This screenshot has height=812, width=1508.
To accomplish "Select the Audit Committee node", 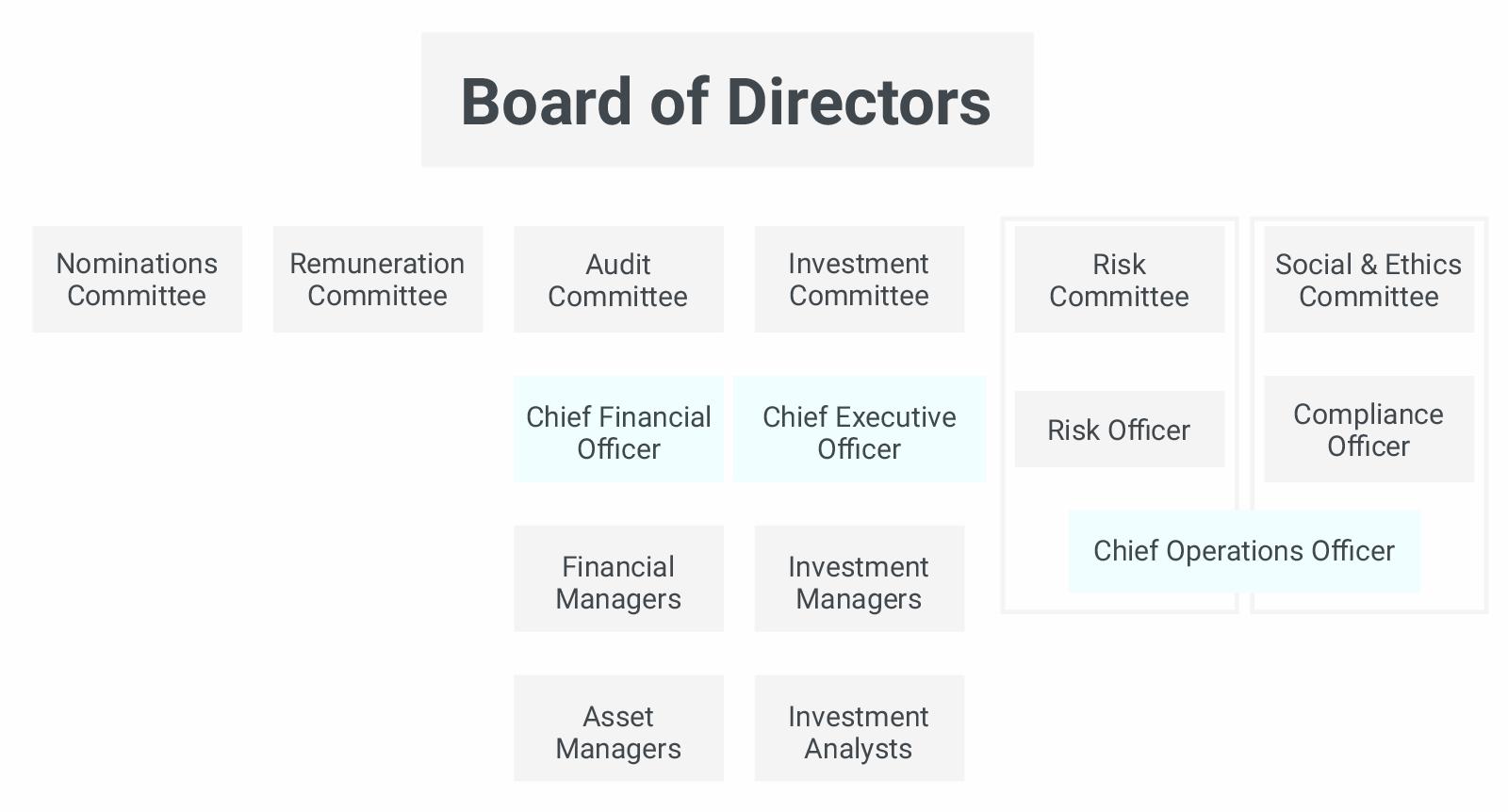I will tap(618, 279).
